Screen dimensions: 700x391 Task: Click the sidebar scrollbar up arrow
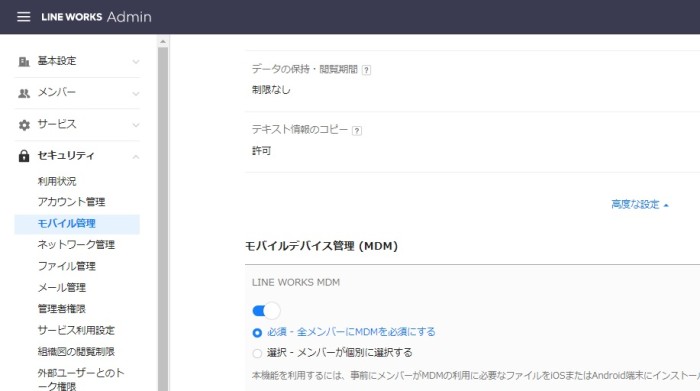(163, 42)
